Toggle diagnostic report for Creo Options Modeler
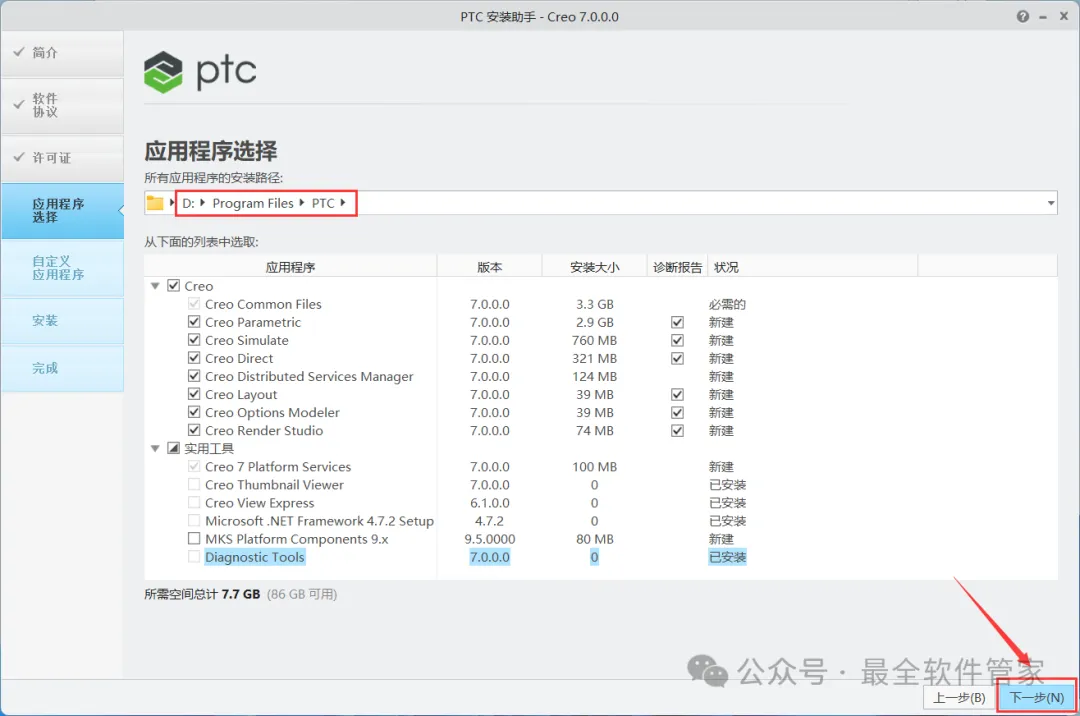The width and height of the screenshot is (1080, 716). pyautogui.click(x=678, y=412)
